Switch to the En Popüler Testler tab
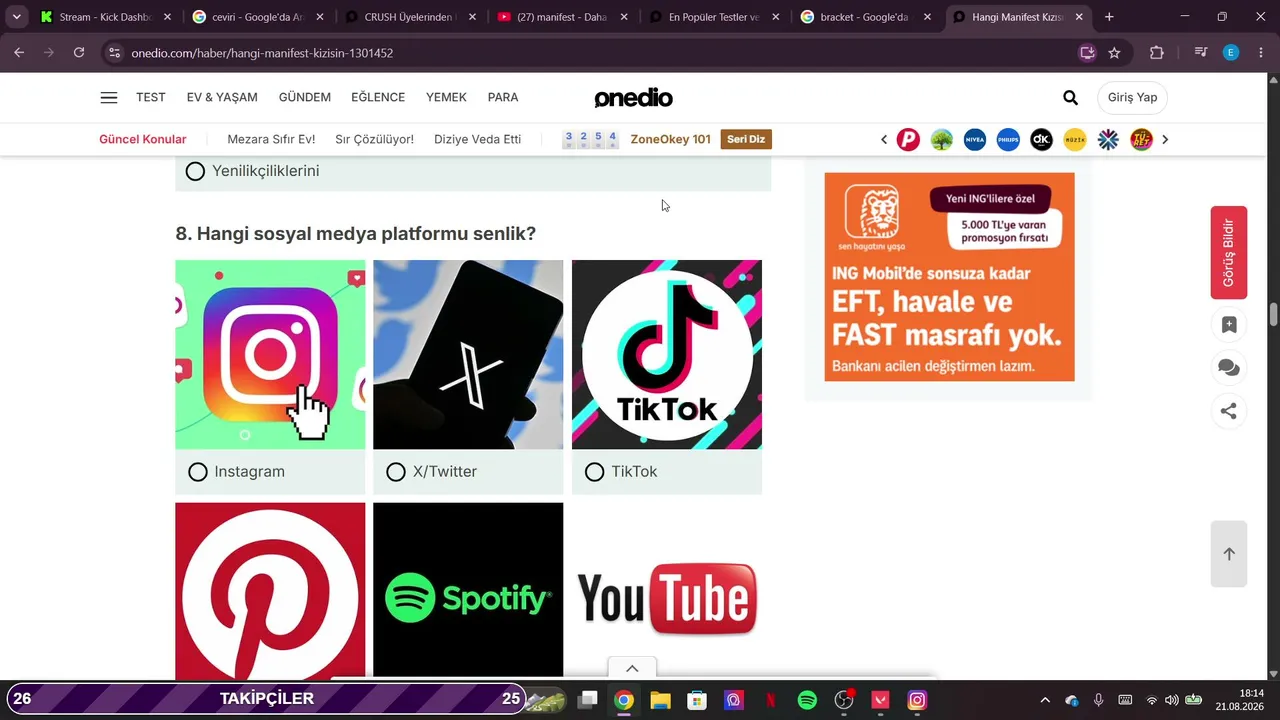 [x=712, y=17]
